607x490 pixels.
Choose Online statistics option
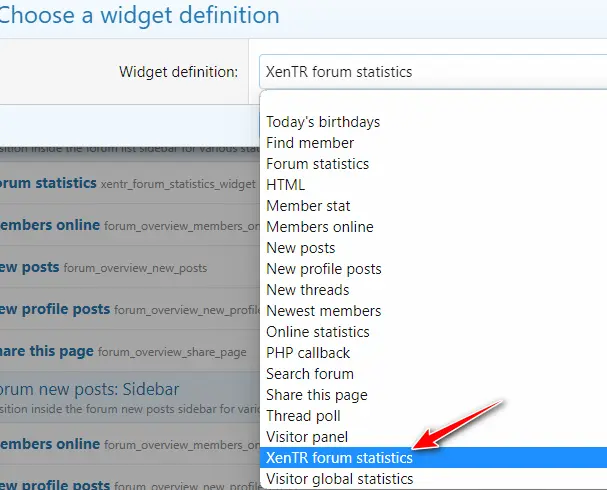tap(317, 332)
